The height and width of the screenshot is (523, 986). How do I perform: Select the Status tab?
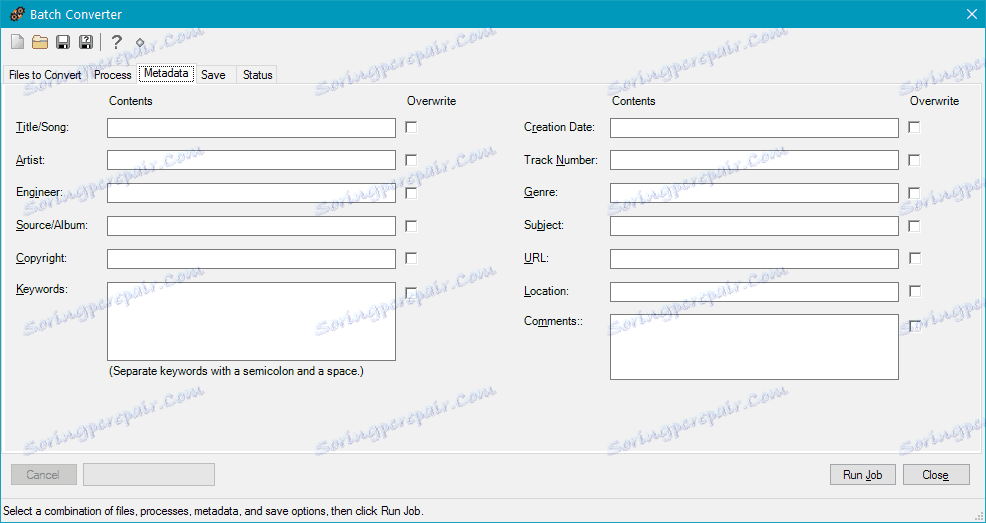click(x=258, y=75)
